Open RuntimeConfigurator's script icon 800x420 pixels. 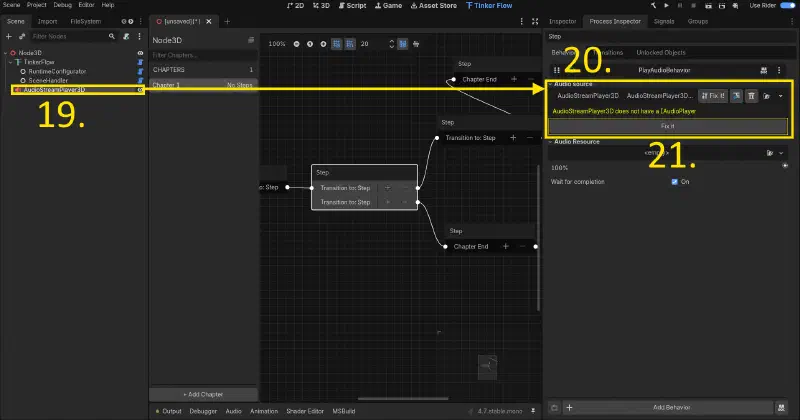[140, 71]
